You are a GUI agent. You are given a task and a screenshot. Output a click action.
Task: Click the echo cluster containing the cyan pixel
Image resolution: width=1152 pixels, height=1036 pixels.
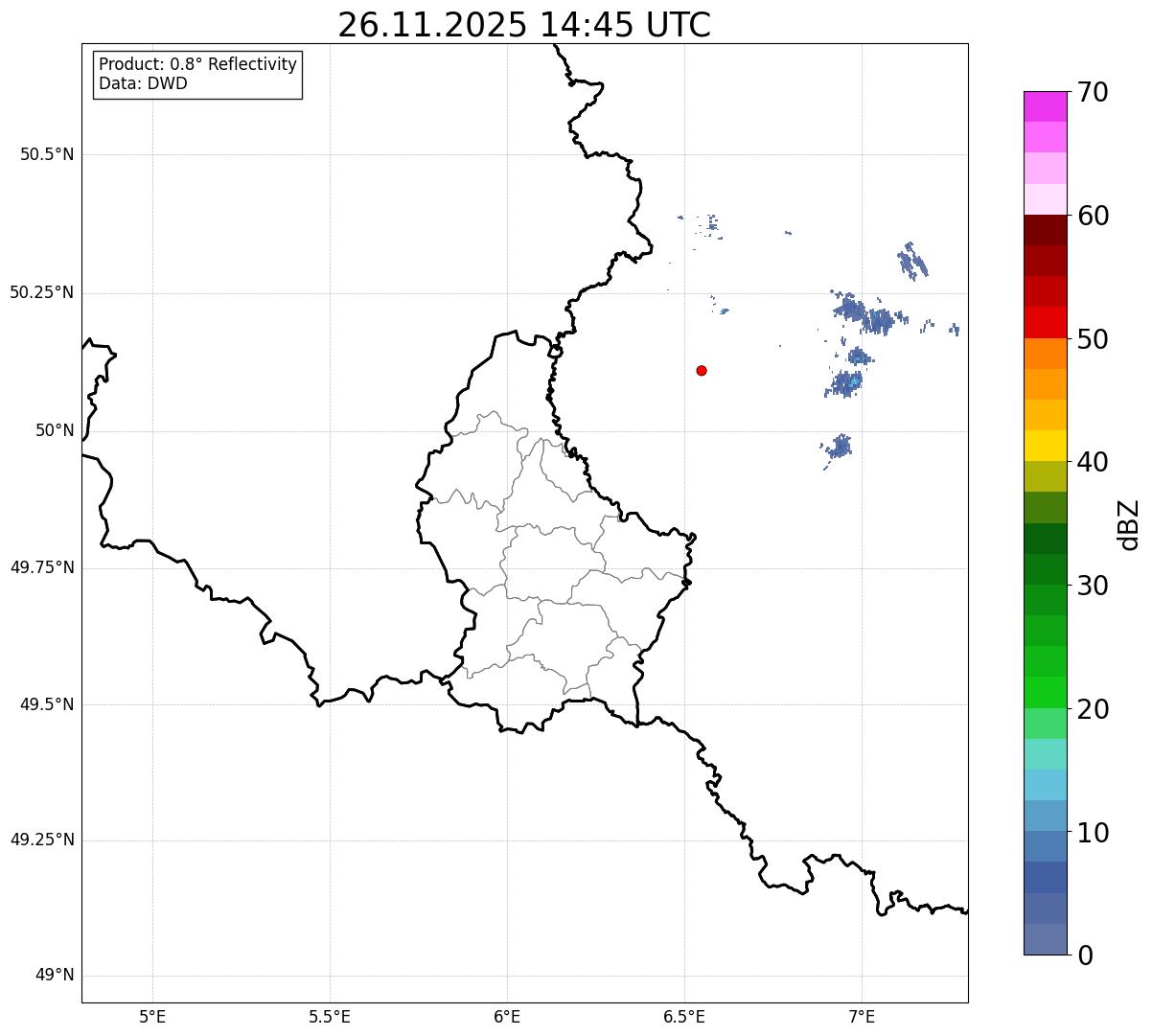(845, 383)
